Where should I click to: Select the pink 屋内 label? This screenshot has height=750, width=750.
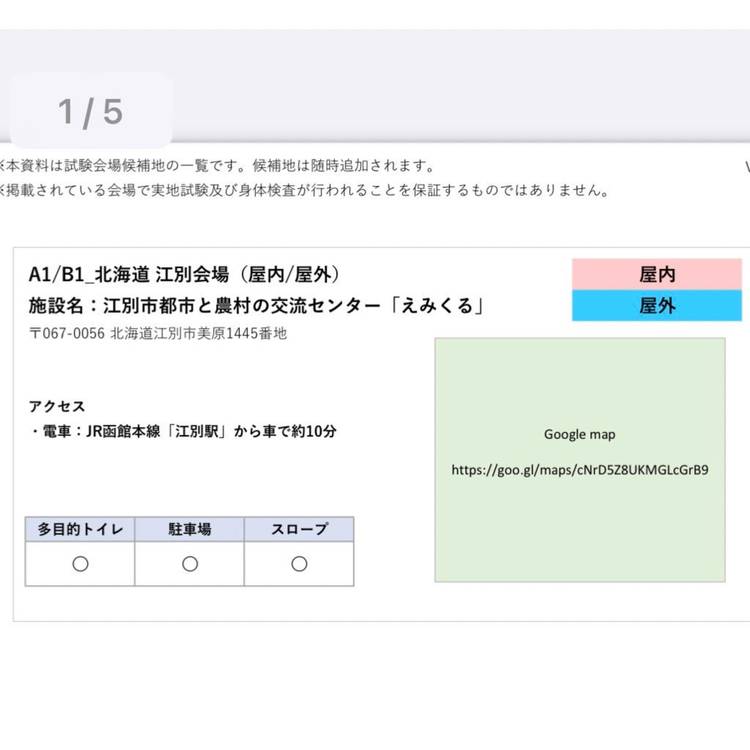(x=657, y=273)
